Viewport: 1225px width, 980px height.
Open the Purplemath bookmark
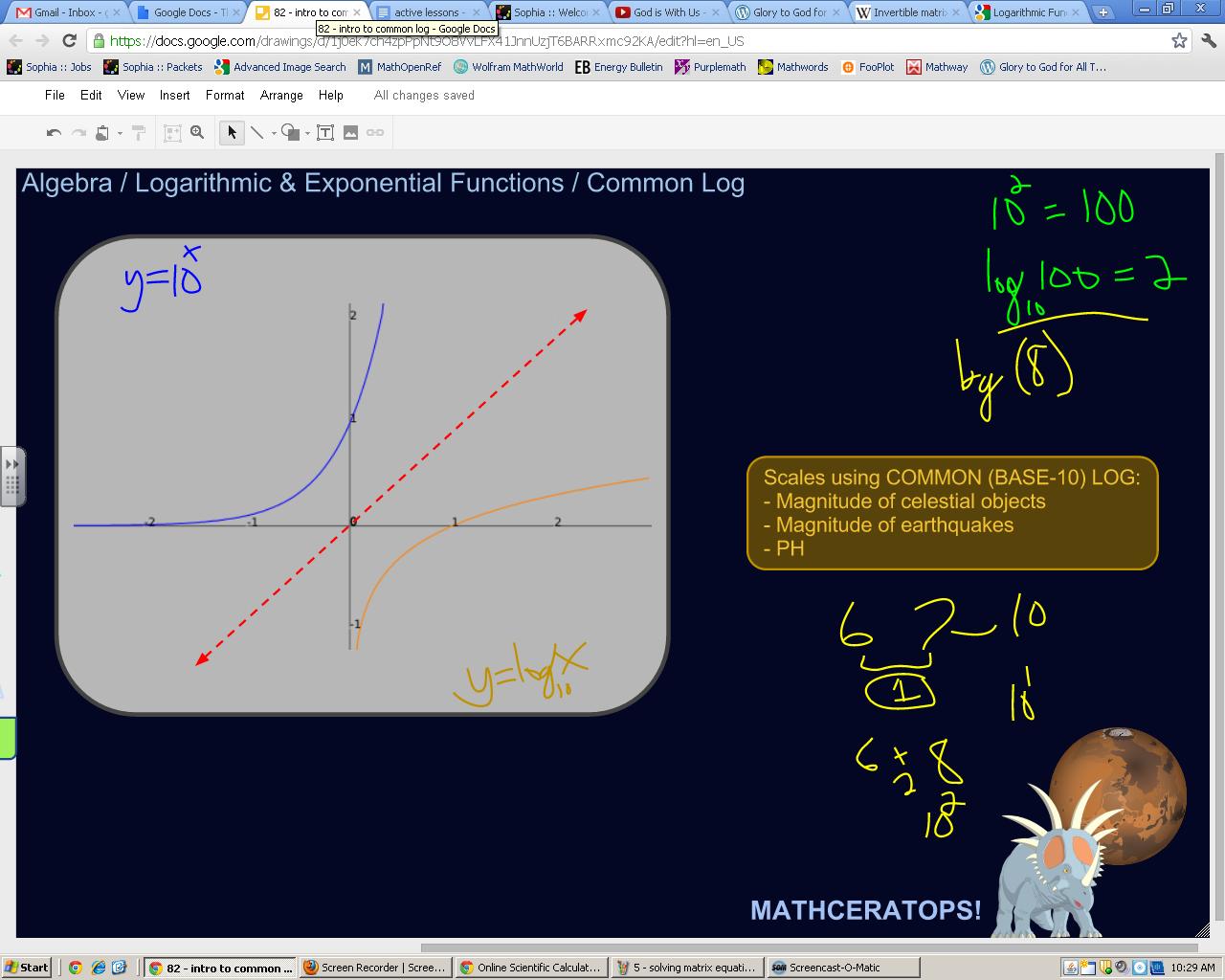pos(710,67)
